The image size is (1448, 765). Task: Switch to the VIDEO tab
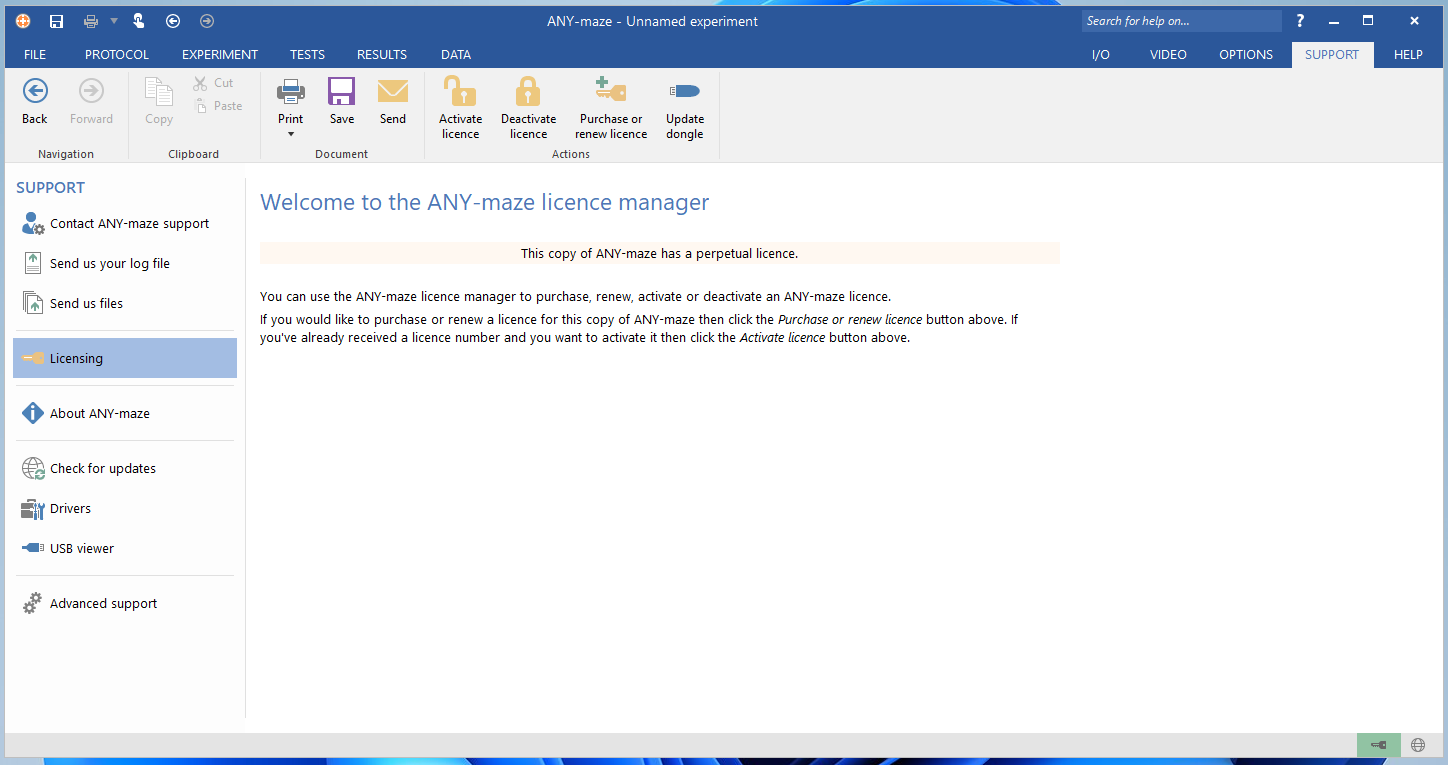click(x=1169, y=55)
